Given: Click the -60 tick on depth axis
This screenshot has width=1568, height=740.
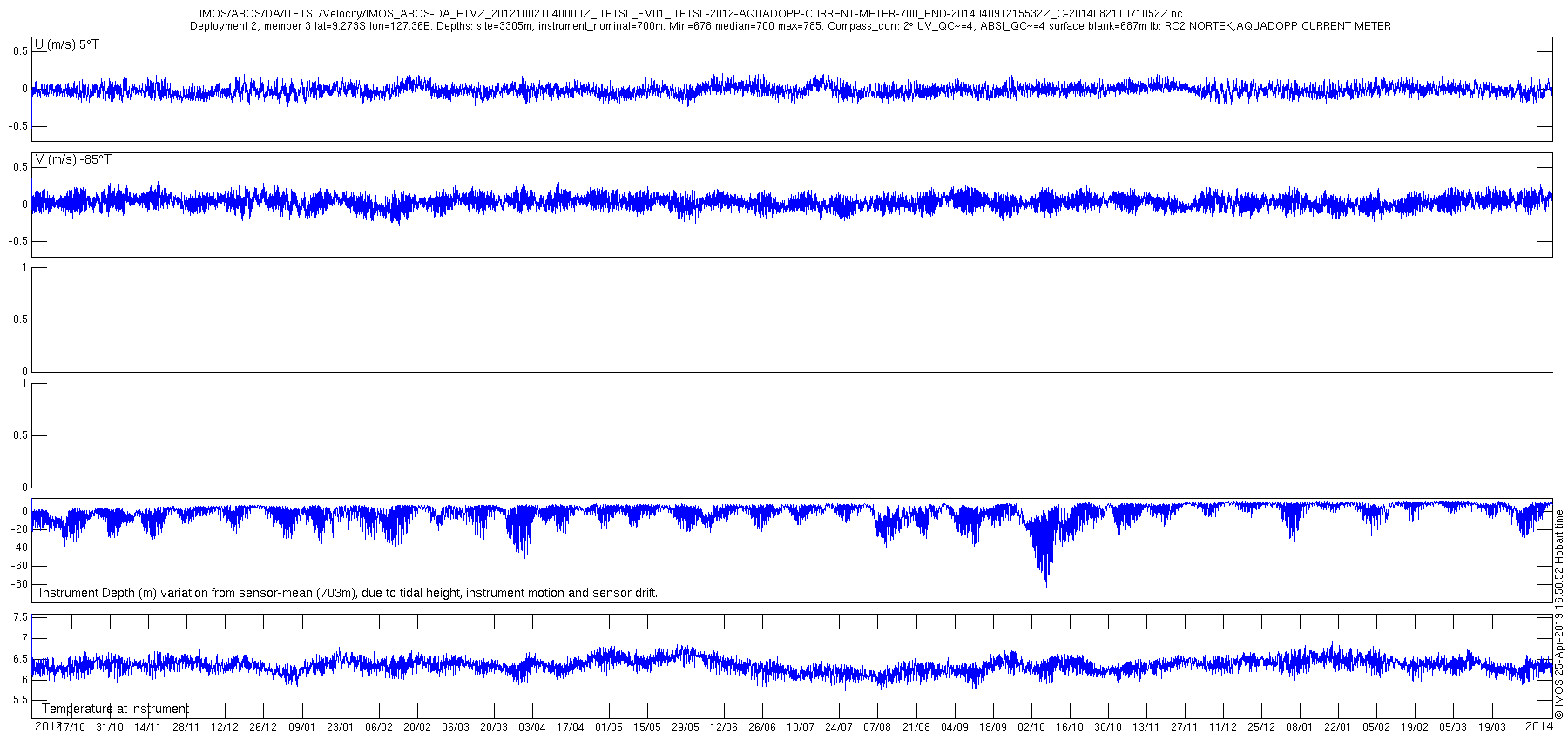Looking at the screenshot, I should pos(18,566).
